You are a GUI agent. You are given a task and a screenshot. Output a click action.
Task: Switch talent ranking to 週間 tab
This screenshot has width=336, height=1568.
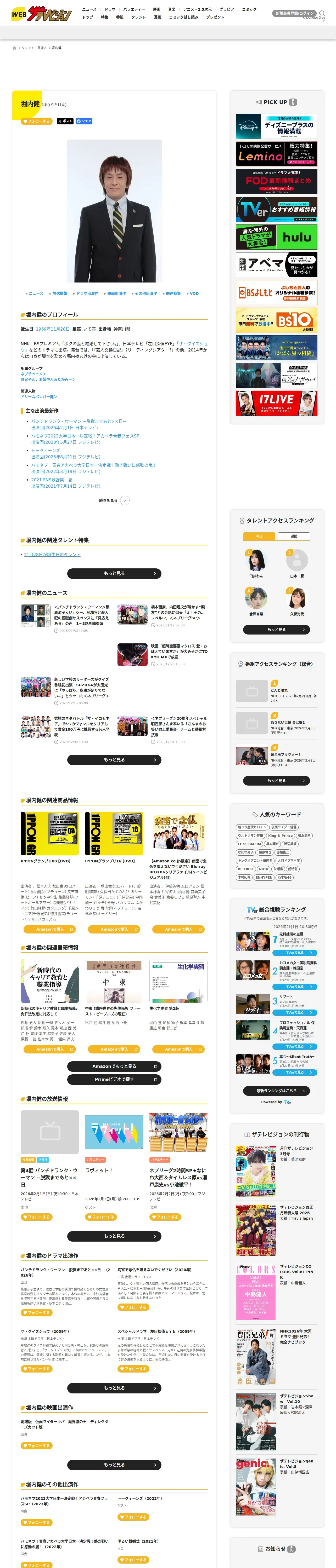294,536
